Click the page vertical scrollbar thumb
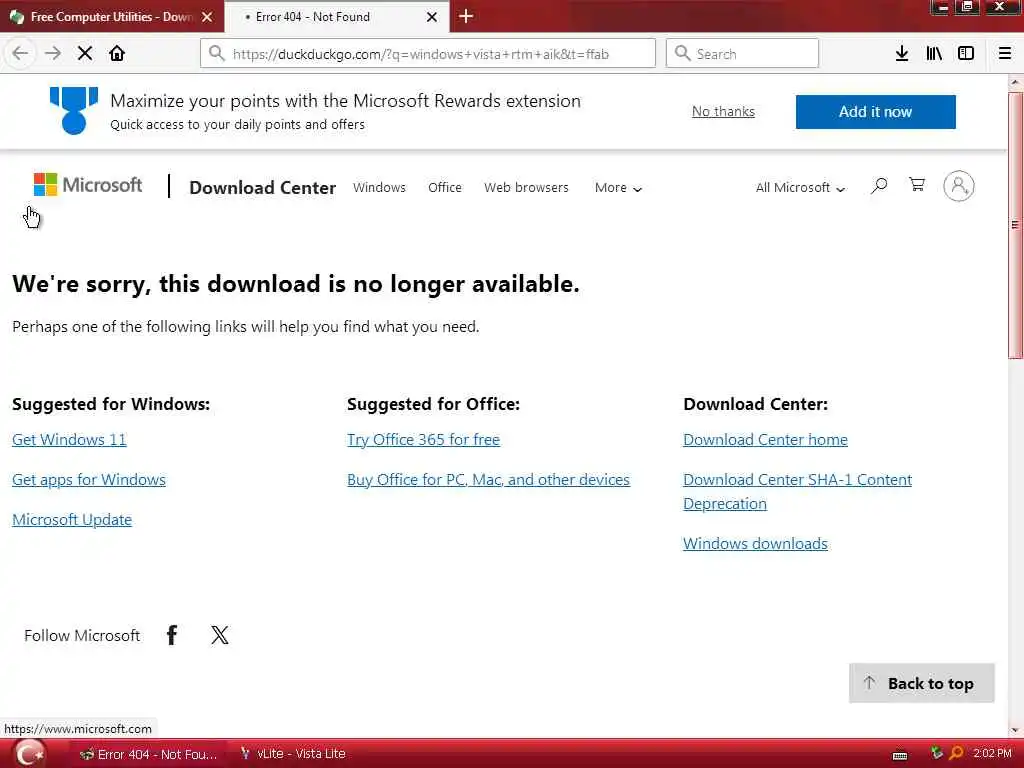This screenshot has height=768, width=1024. pyautogui.click(x=1015, y=225)
